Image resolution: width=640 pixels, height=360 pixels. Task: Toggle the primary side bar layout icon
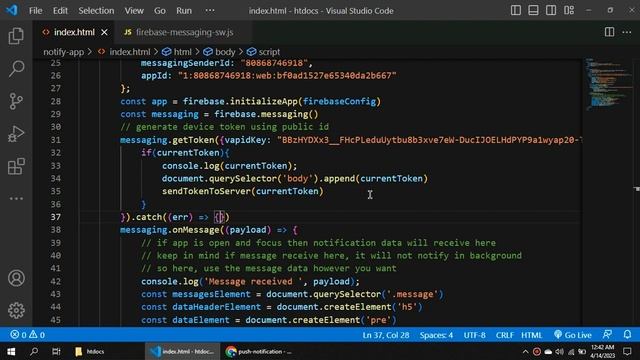coord(516,10)
